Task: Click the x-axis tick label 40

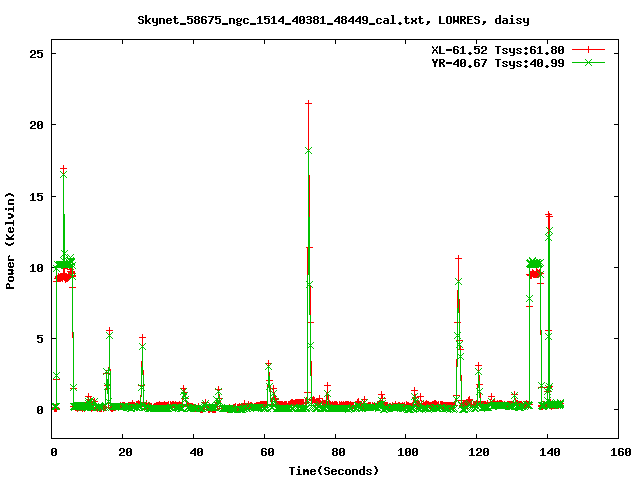Action: coord(196,452)
